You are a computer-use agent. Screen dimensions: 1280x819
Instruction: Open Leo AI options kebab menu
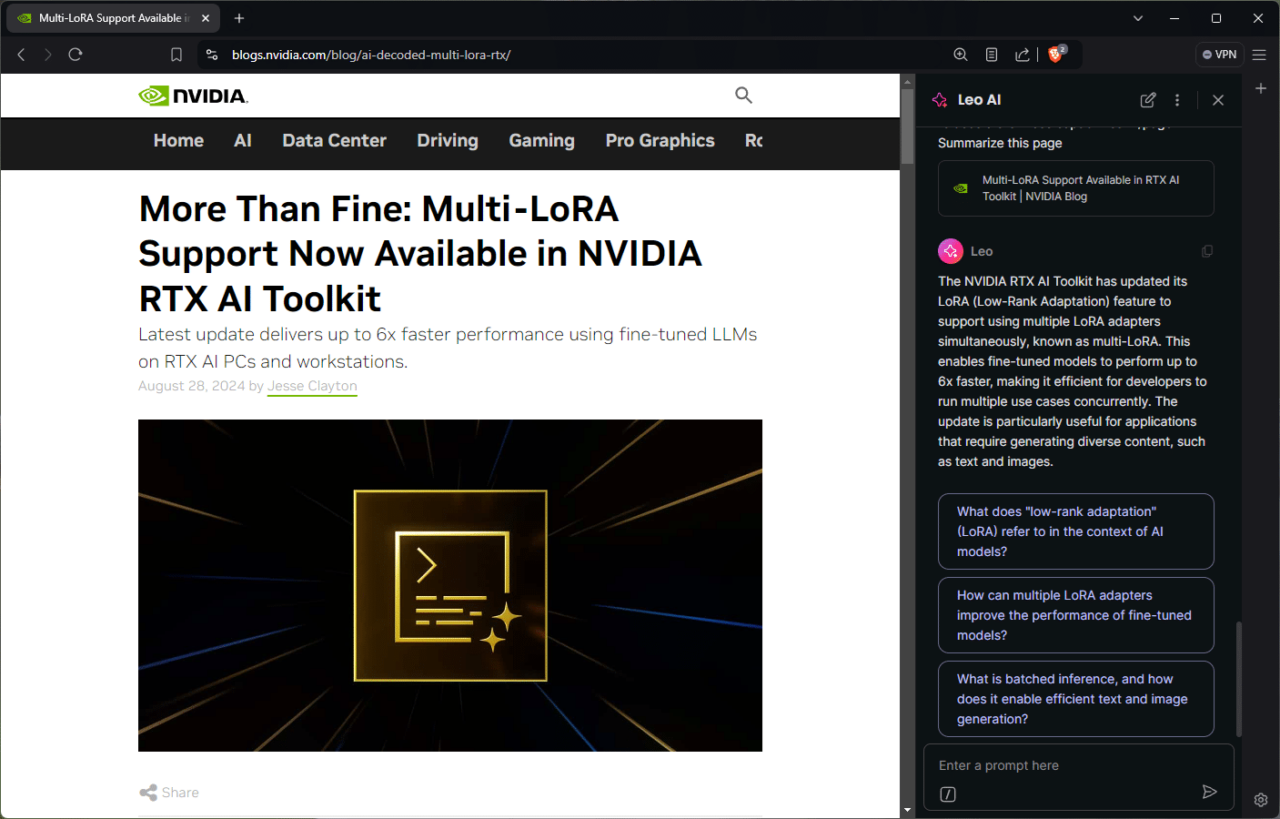pyautogui.click(x=1178, y=100)
